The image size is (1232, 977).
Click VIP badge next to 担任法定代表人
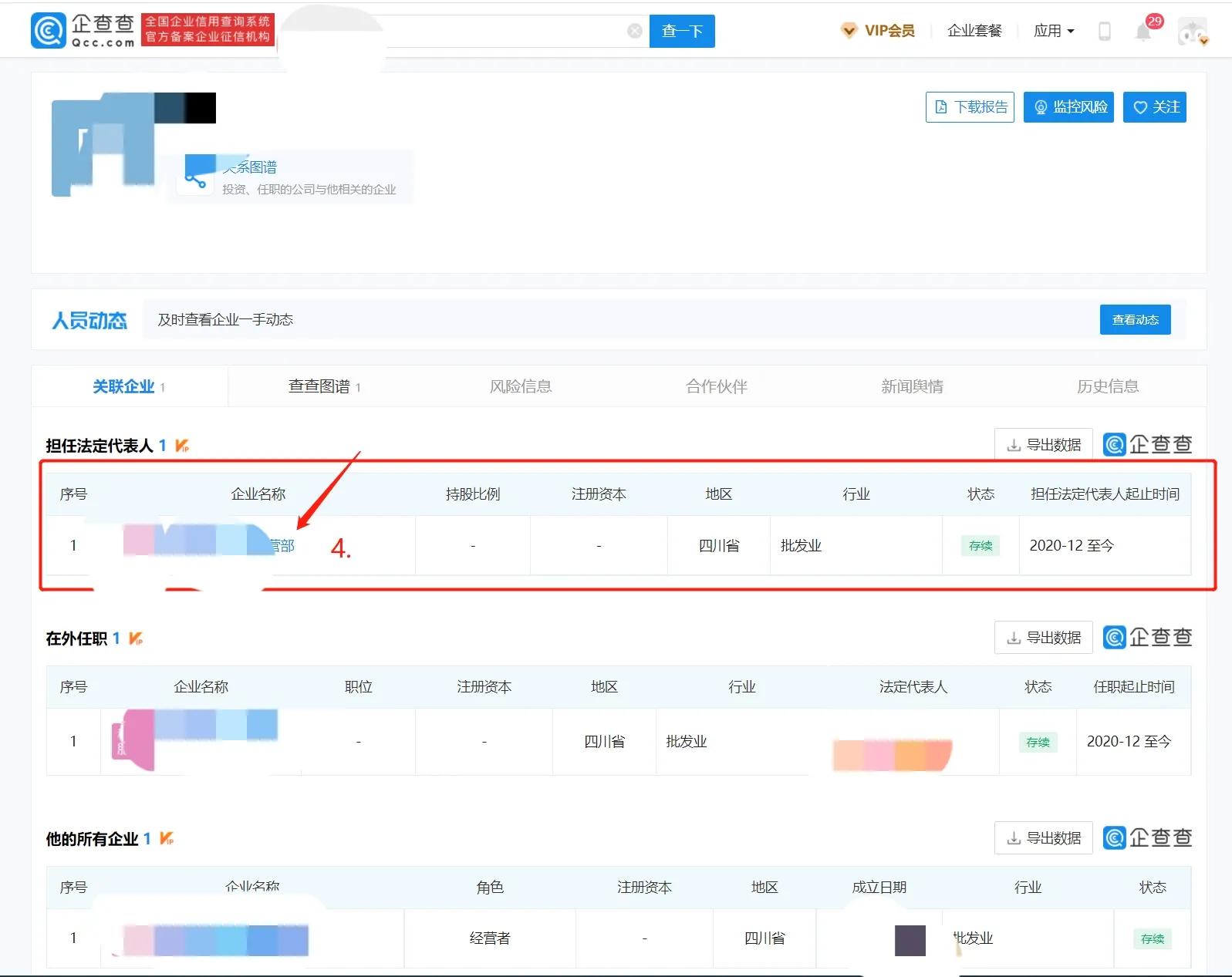pyautogui.click(x=182, y=446)
